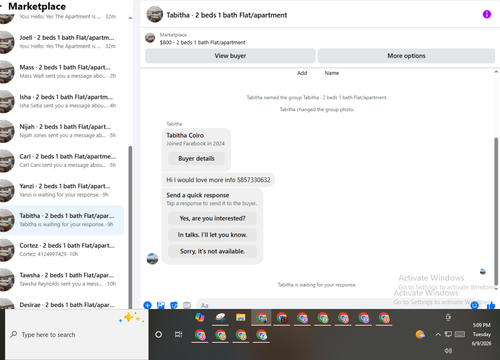
Task: Click the Add label under the header
Action: click(302, 73)
